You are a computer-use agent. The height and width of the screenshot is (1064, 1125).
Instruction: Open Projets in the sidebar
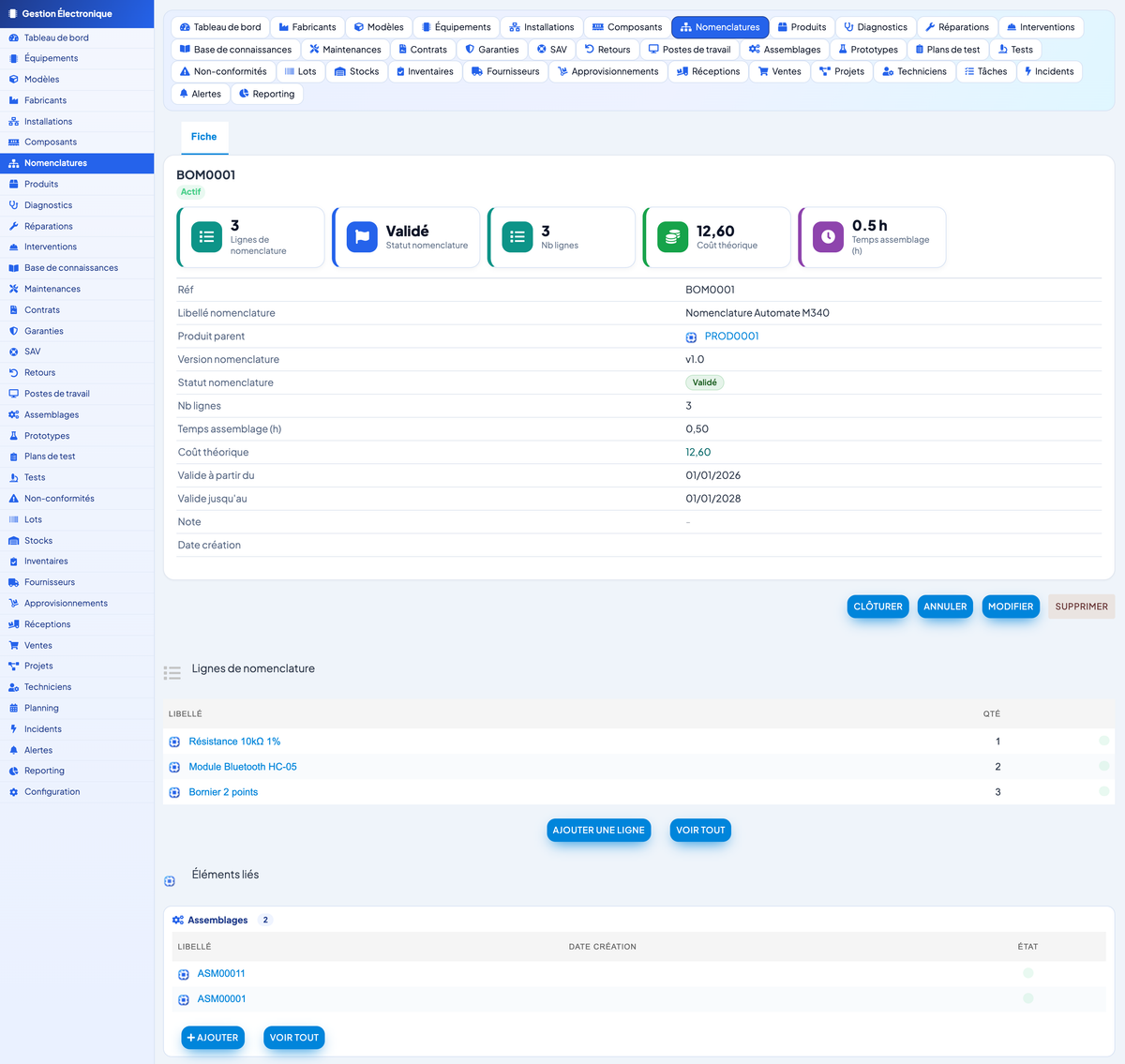38,667
